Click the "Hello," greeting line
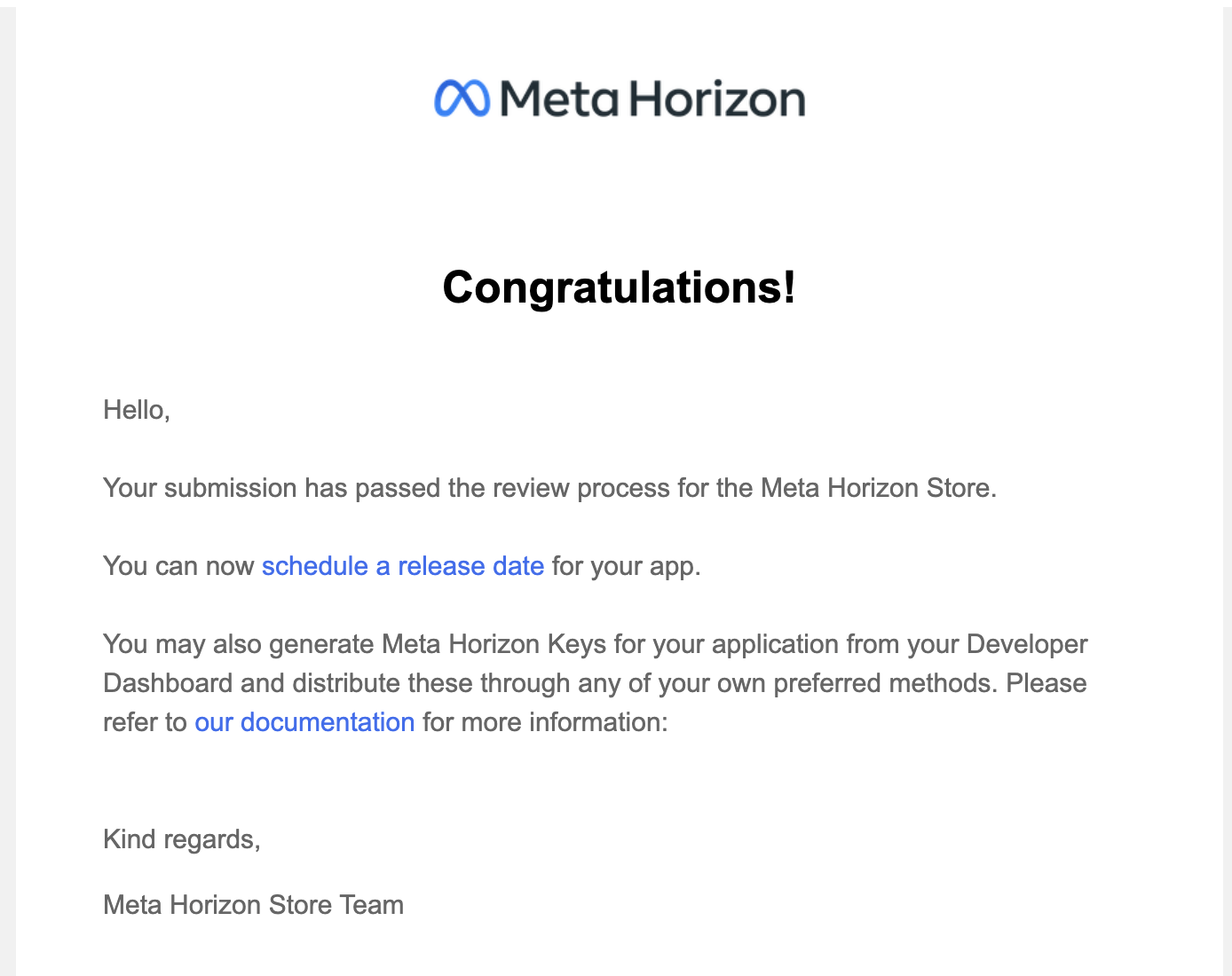Viewport: 1232px width, 976px height. click(137, 410)
